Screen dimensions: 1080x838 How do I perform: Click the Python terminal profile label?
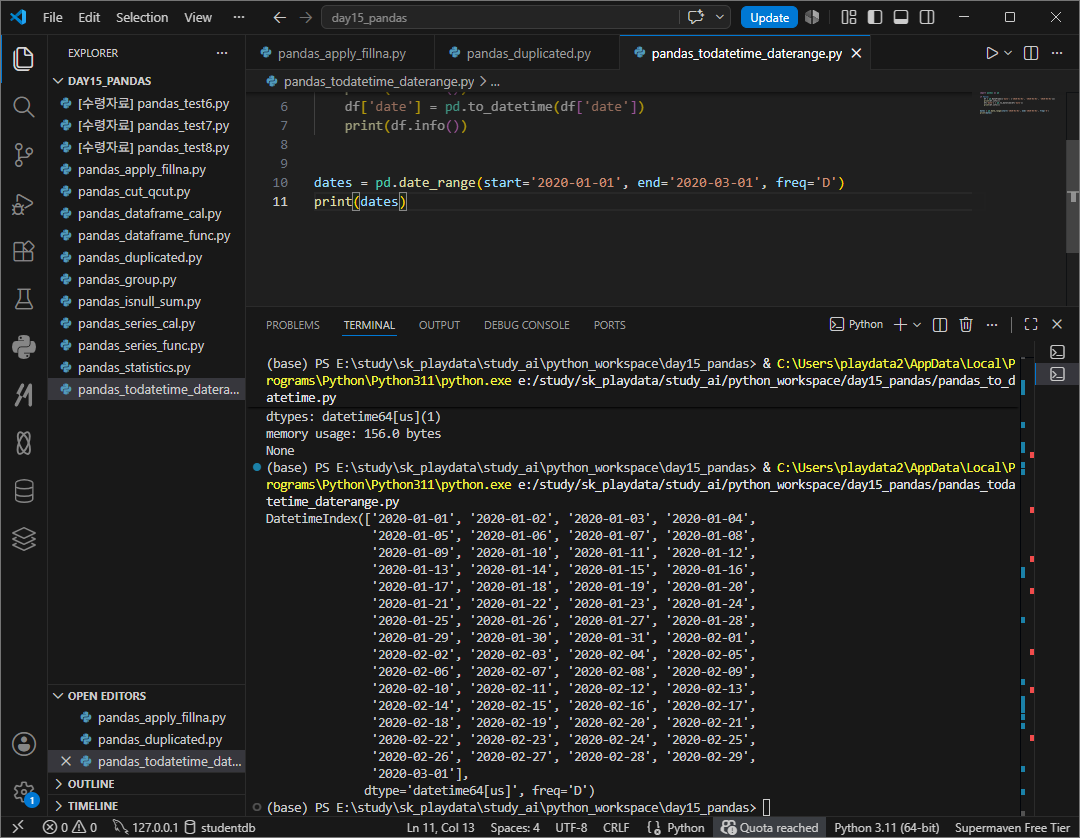tap(856, 324)
